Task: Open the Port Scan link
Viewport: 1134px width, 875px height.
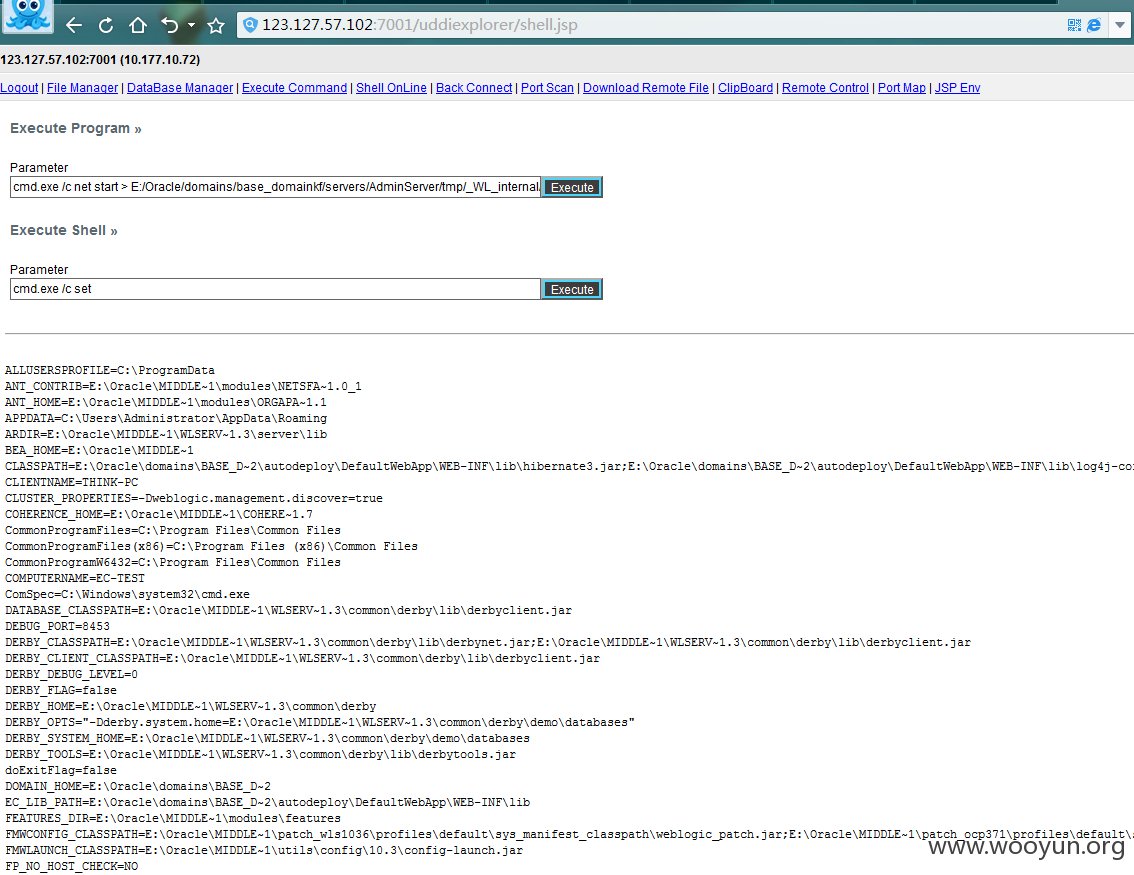Action: click(x=547, y=88)
